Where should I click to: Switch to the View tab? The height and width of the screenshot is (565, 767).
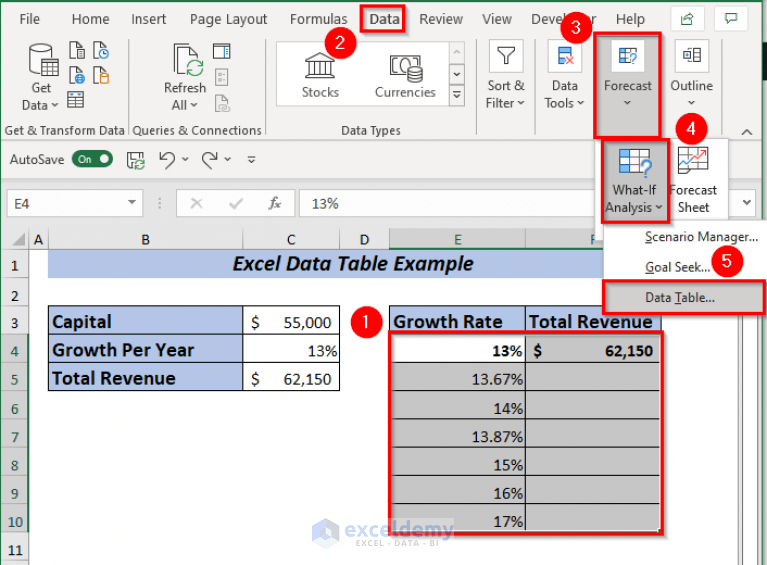tap(496, 19)
